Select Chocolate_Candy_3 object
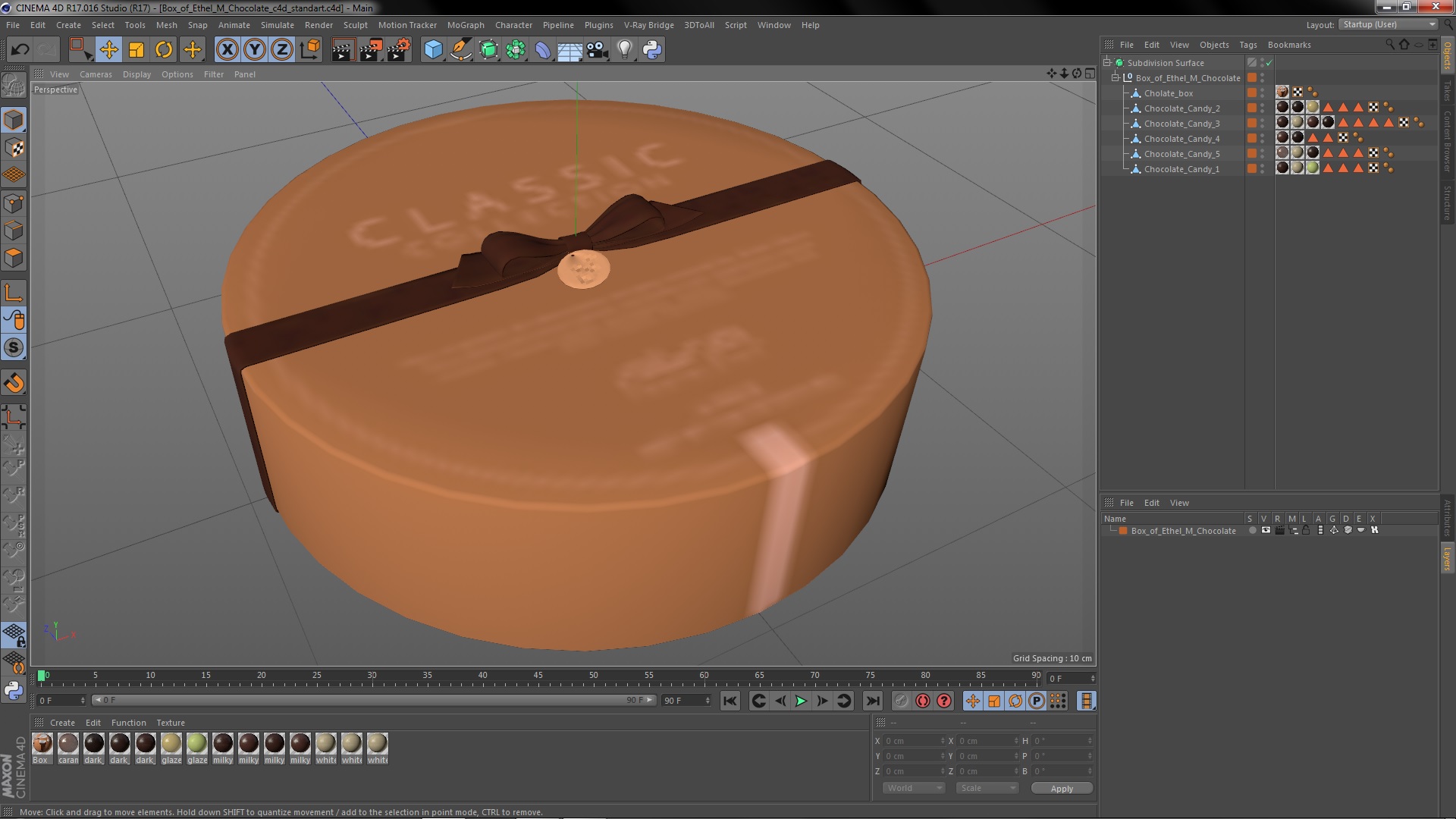The image size is (1456, 819). click(x=1181, y=124)
